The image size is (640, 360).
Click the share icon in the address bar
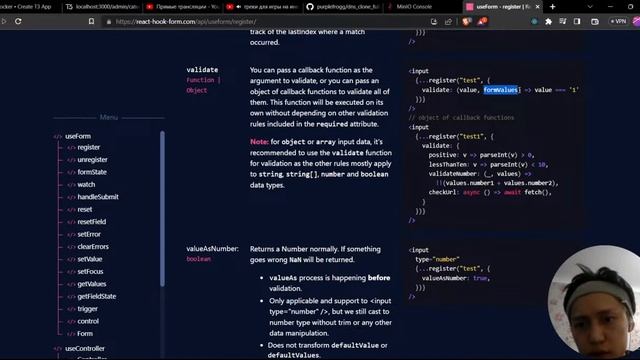tap(448, 22)
